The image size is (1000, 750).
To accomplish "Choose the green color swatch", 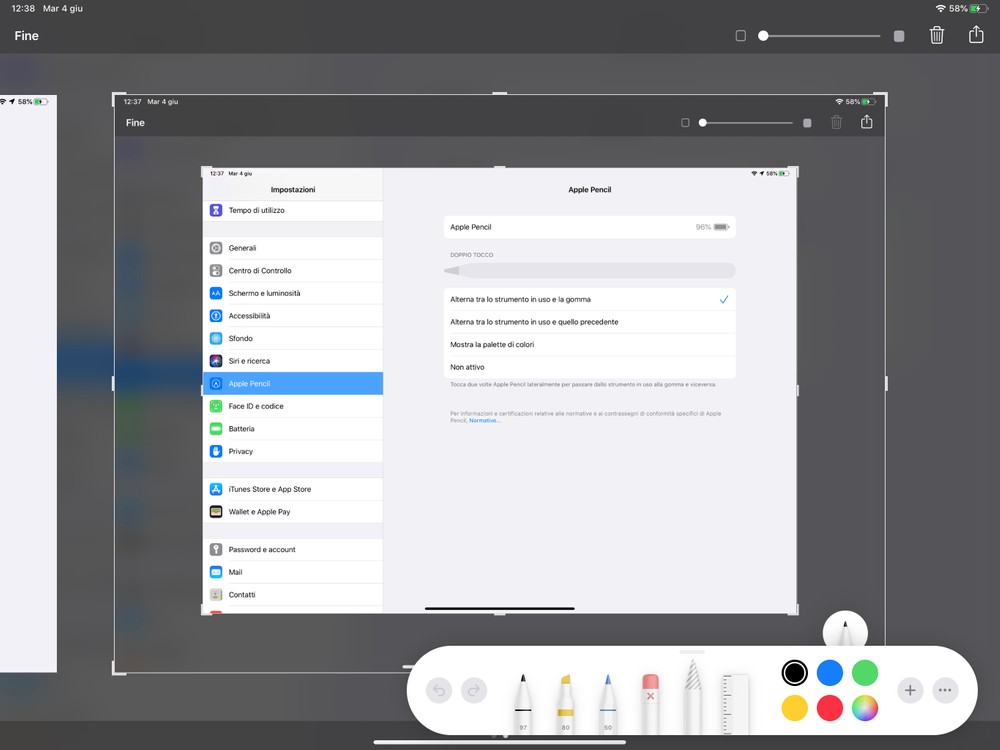I will click(865, 673).
